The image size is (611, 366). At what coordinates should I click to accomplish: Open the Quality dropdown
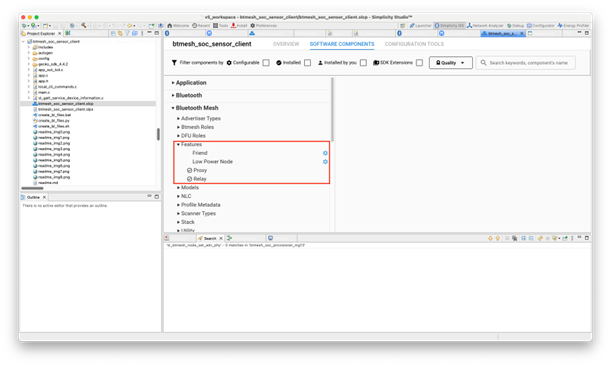coord(450,63)
